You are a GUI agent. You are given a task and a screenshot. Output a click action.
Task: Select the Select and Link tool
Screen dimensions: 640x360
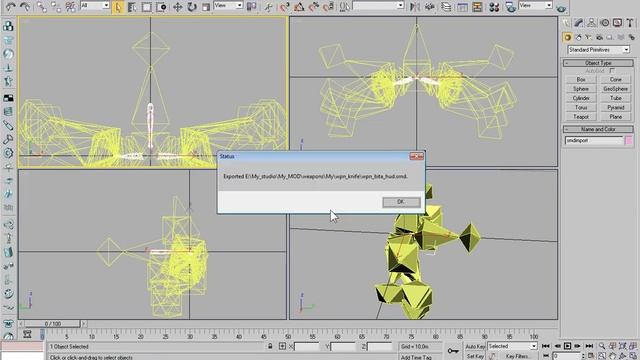[x=41, y=7]
